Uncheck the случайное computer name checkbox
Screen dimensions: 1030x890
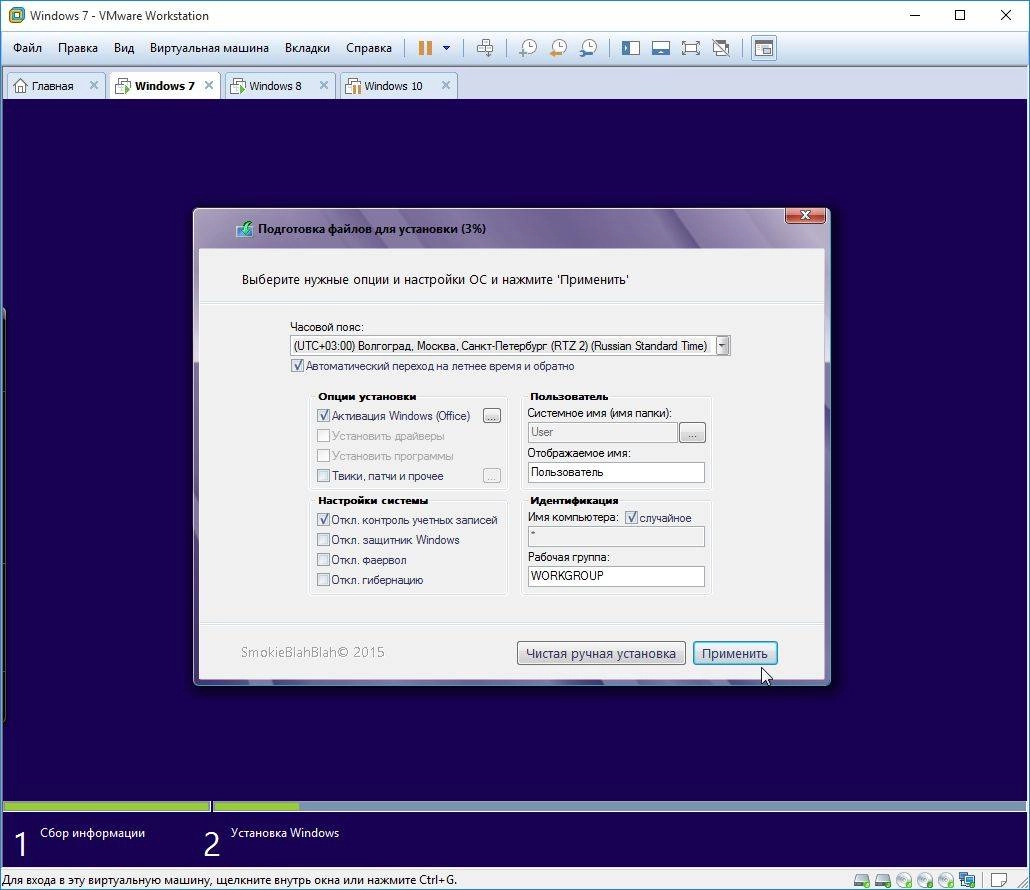[631, 518]
